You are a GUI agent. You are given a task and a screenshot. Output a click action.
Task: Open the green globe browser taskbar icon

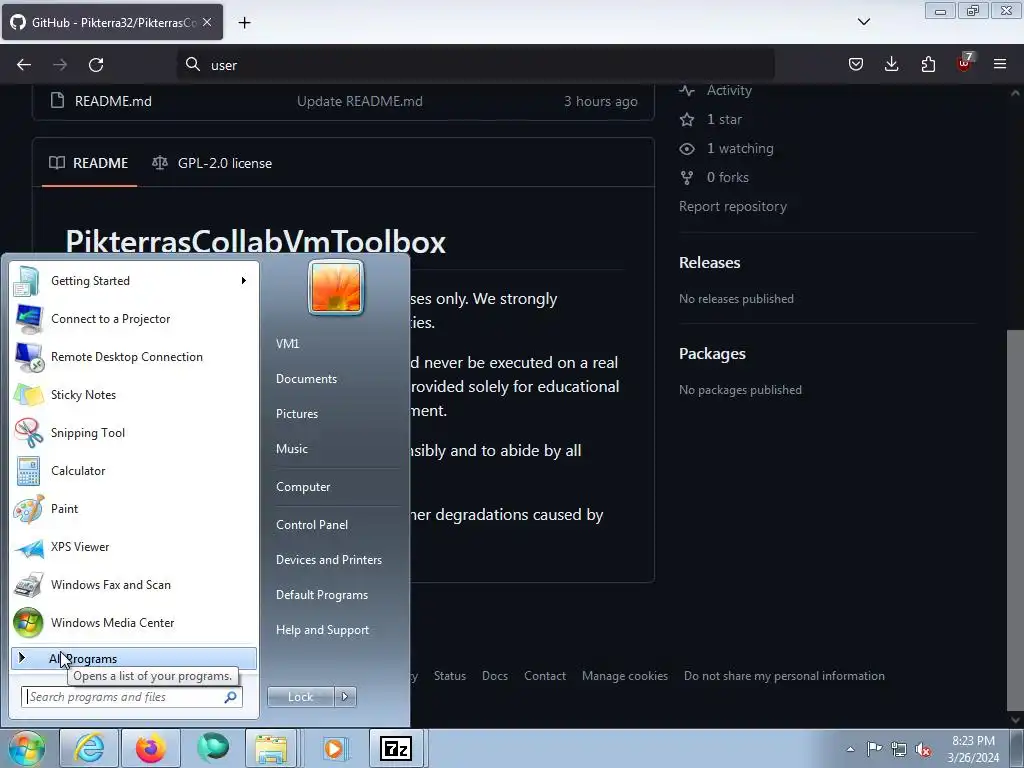pos(213,748)
